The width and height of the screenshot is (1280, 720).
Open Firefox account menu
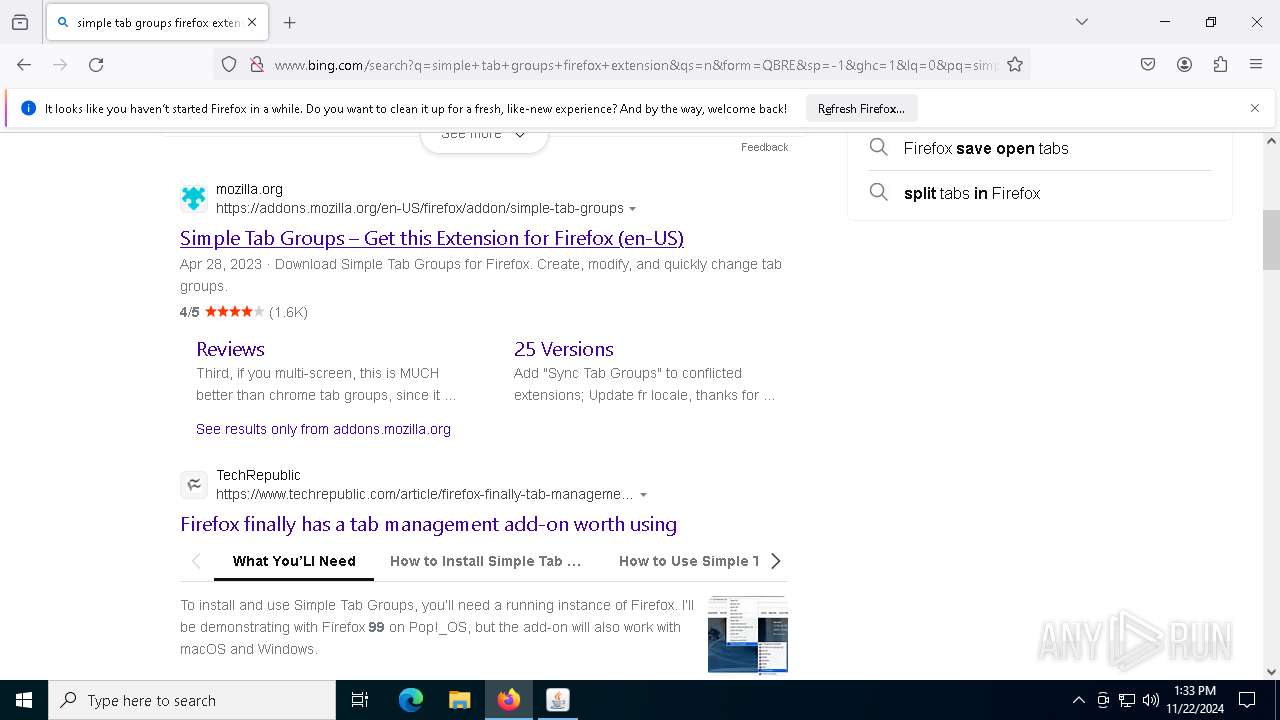(1184, 65)
